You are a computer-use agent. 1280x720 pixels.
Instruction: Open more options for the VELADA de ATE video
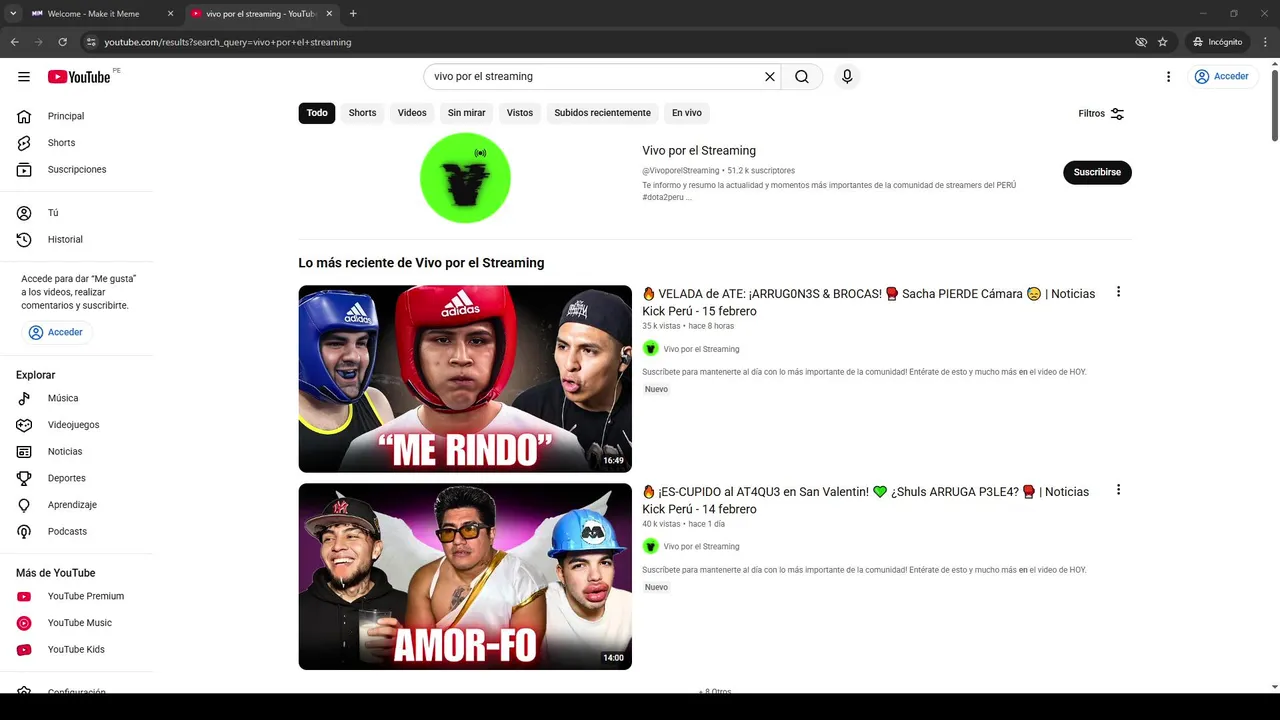tap(1118, 292)
